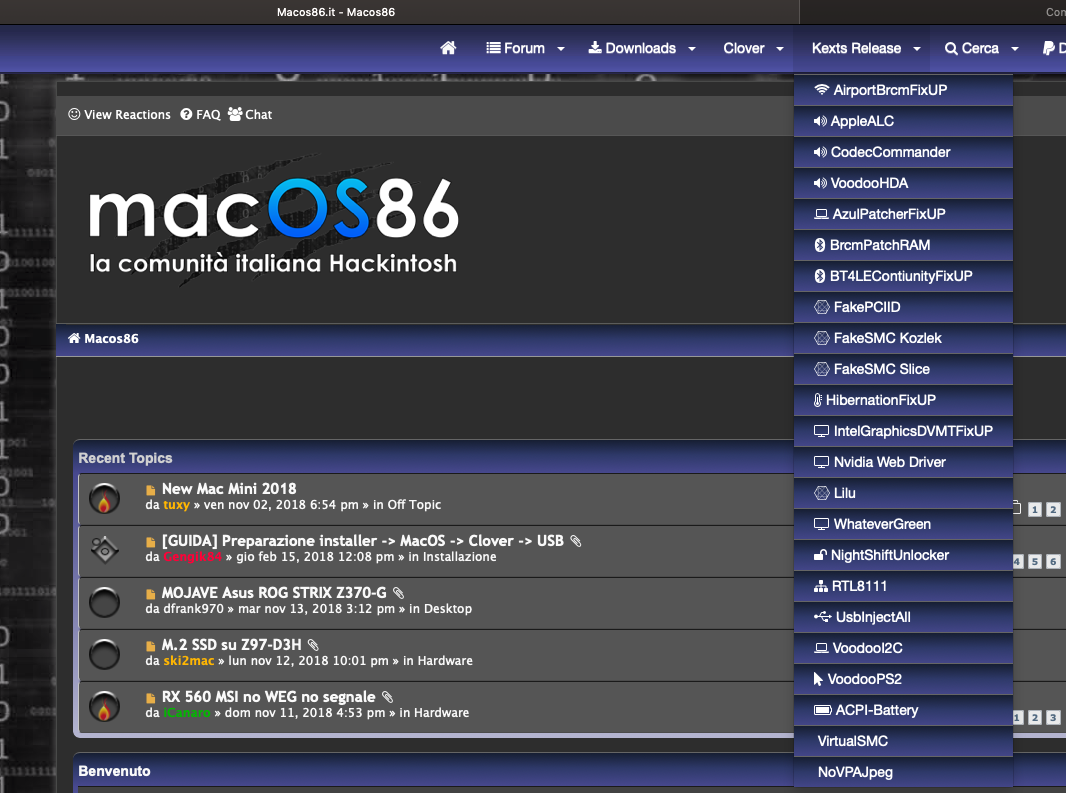Go to the home icon in navbar
This screenshot has height=793, width=1066.
tap(448, 48)
